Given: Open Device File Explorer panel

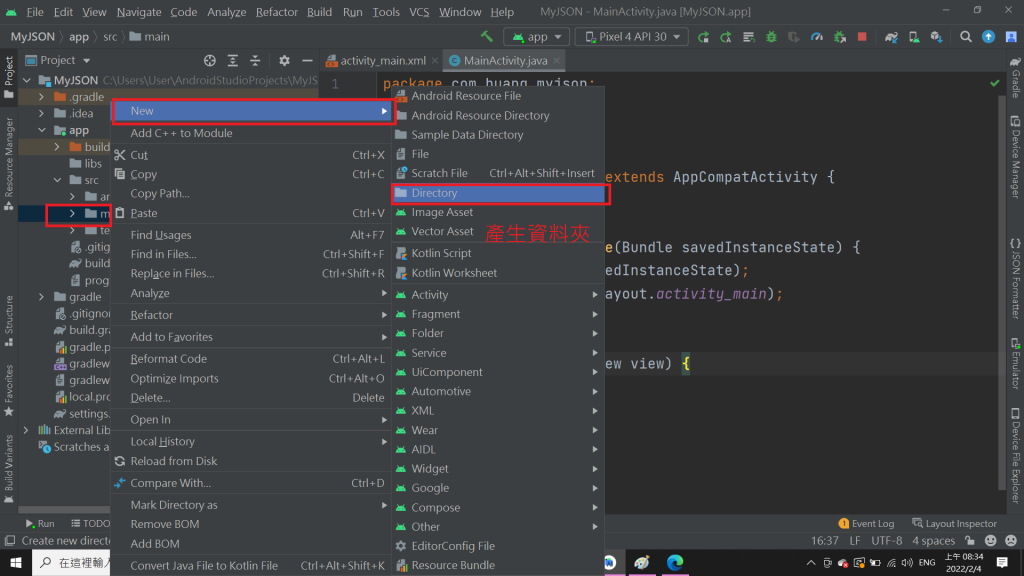Looking at the screenshot, I should tap(1016, 455).
